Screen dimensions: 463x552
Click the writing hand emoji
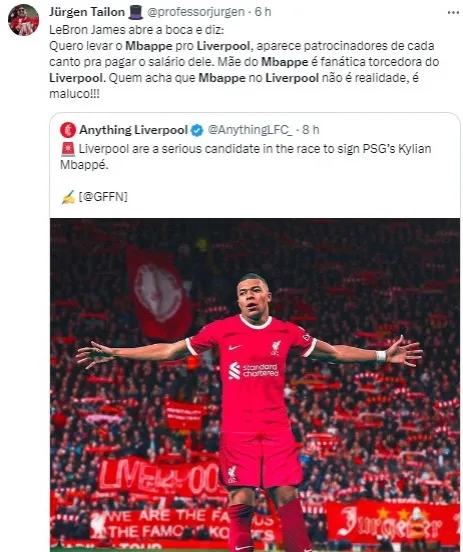[68, 197]
